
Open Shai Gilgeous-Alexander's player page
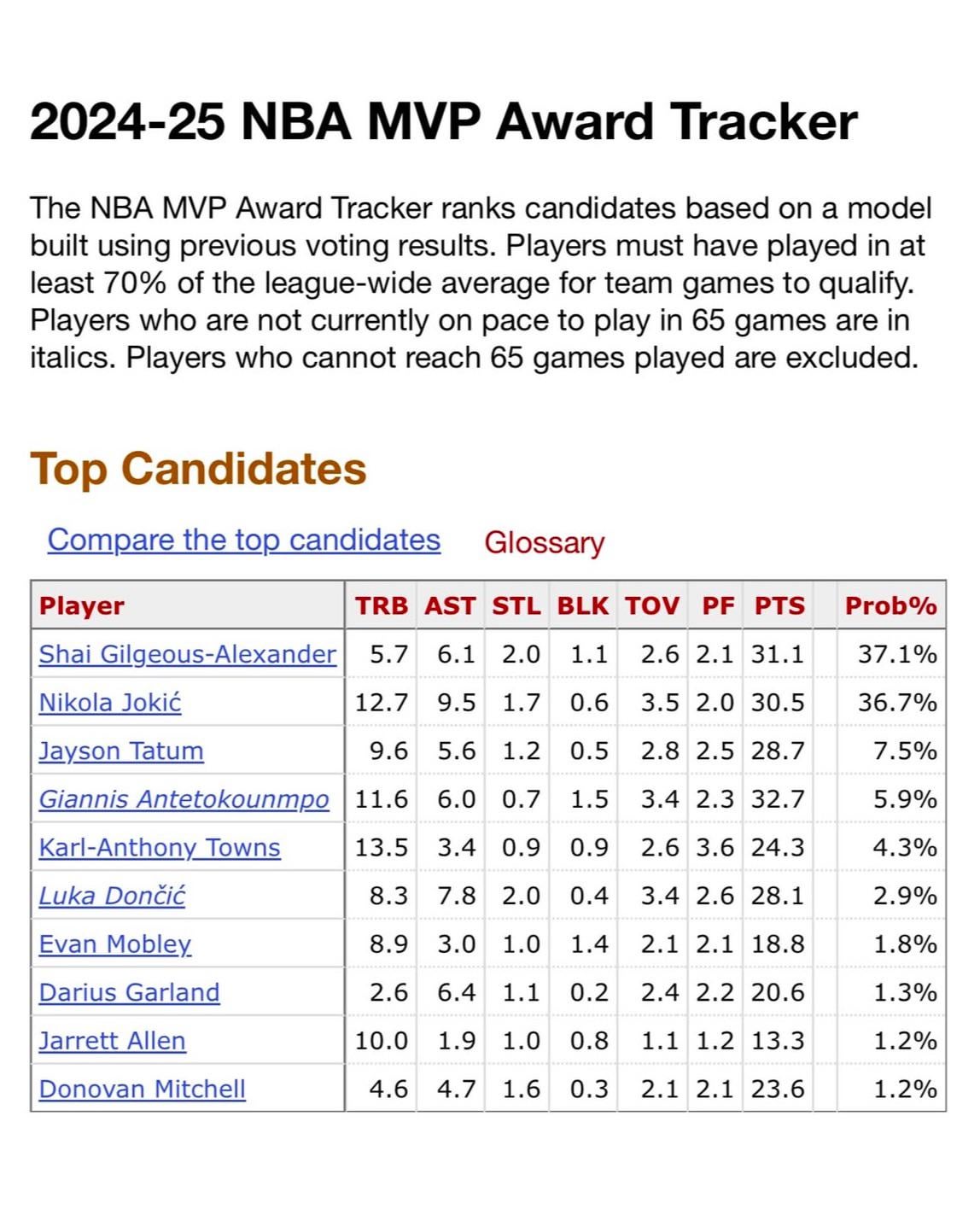187,654
